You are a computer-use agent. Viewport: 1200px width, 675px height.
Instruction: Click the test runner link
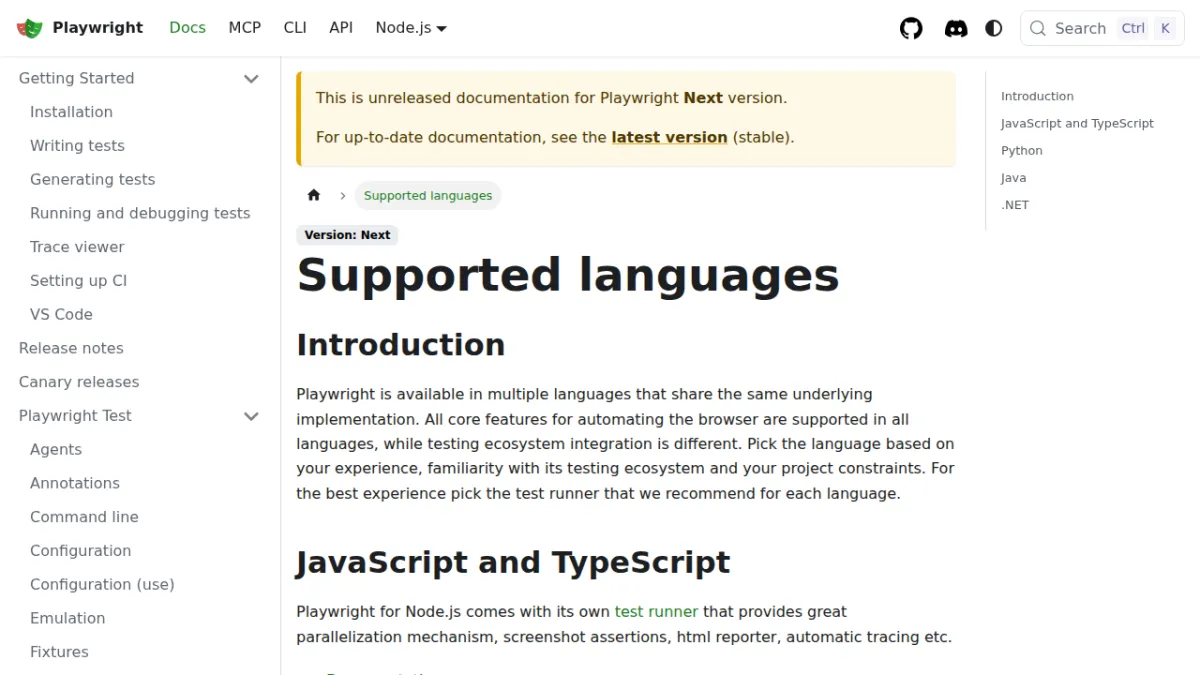pos(656,611)
